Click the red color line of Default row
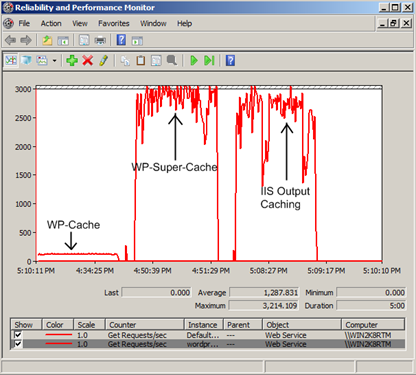Screen dimensions: 416x375 click(x=59, y=335)
